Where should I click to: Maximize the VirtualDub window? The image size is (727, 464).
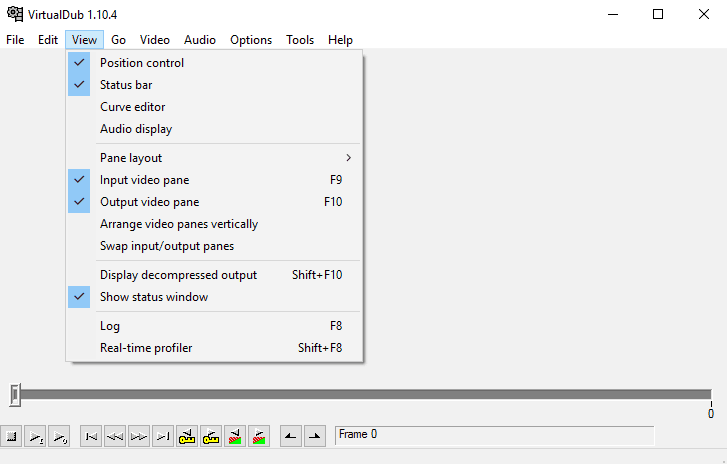point(657,14)
